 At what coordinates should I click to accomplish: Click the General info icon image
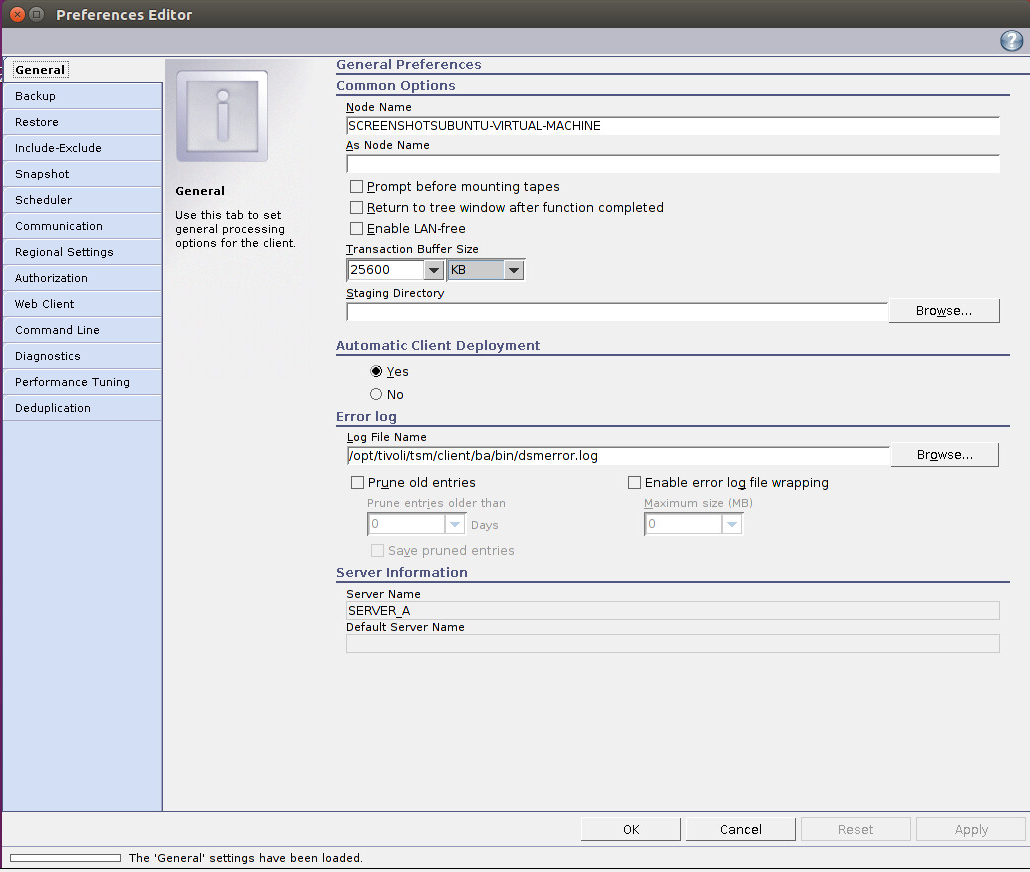point(222,116)
